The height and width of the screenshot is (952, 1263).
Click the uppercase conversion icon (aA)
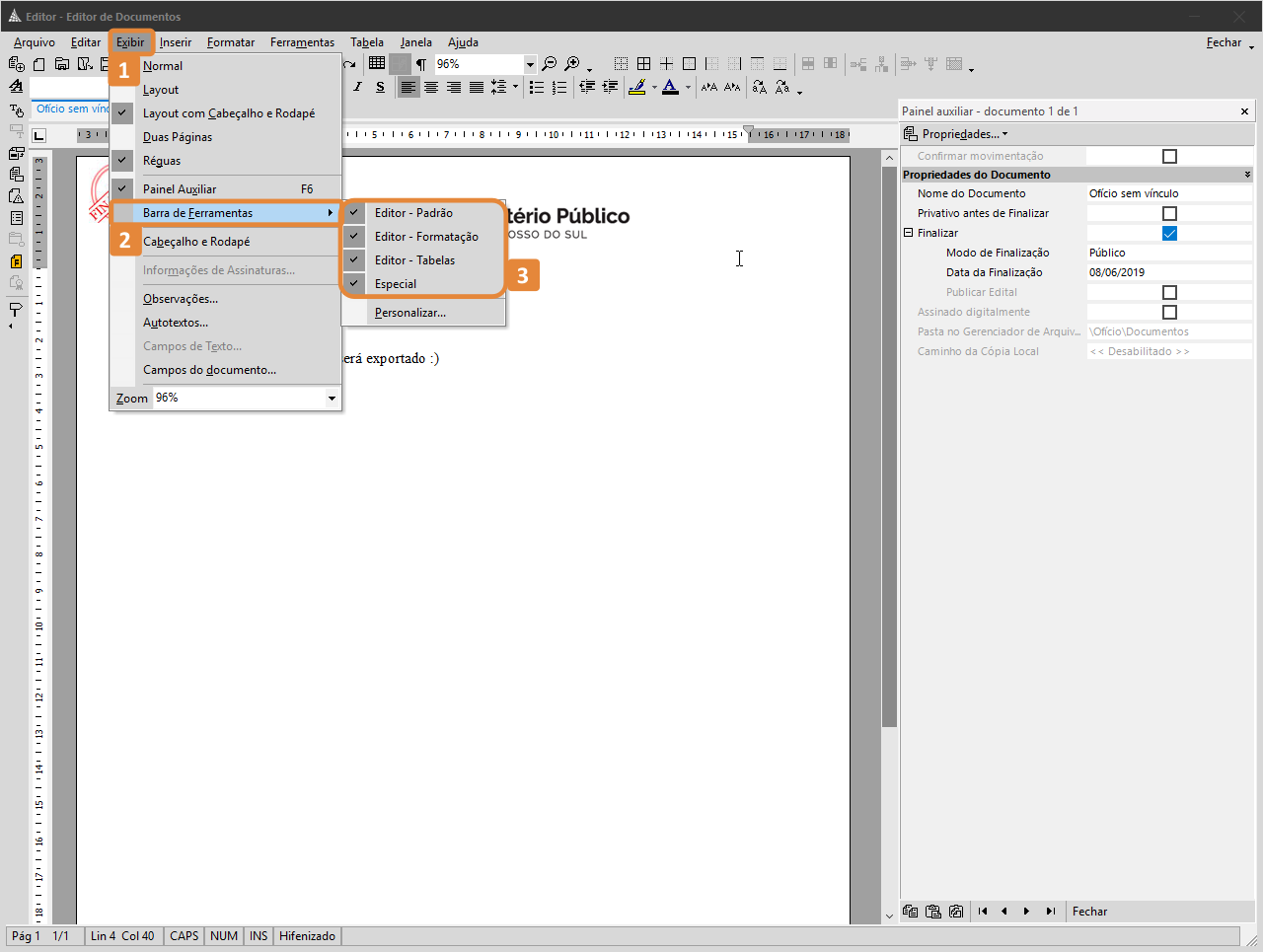(x=759, y=89)
